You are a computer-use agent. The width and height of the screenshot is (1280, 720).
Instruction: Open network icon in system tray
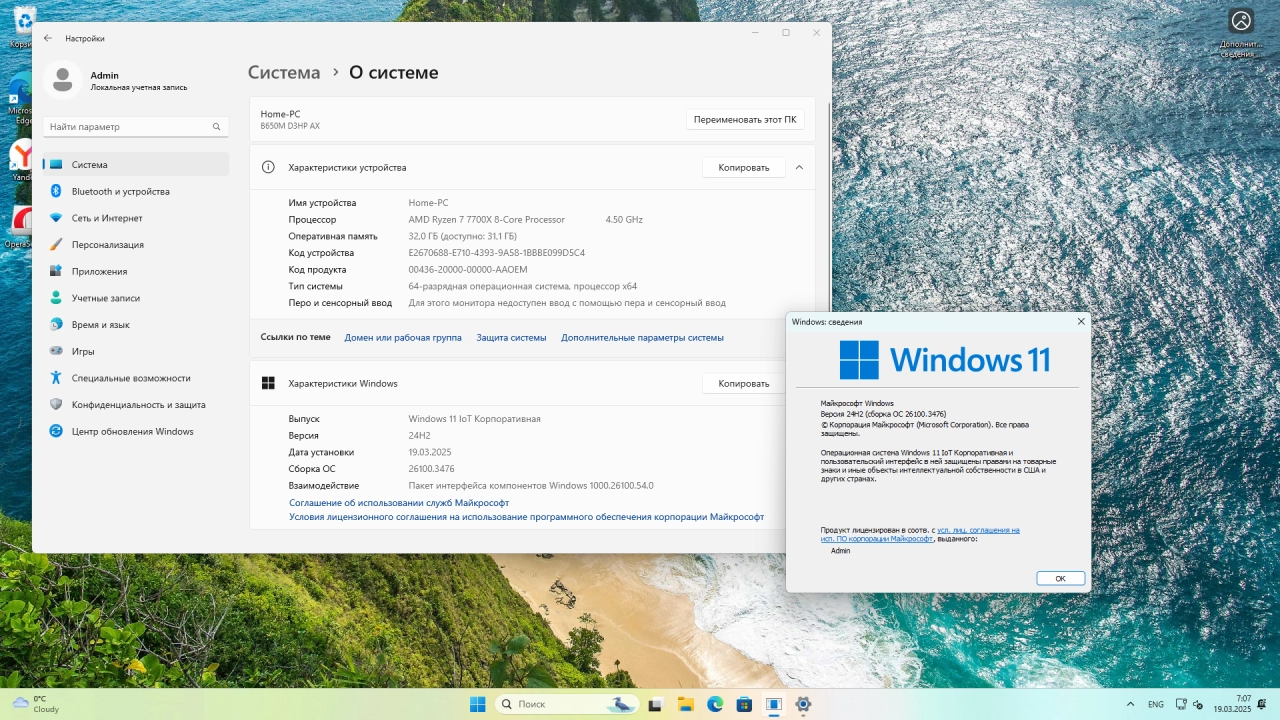click(1183, 704)
